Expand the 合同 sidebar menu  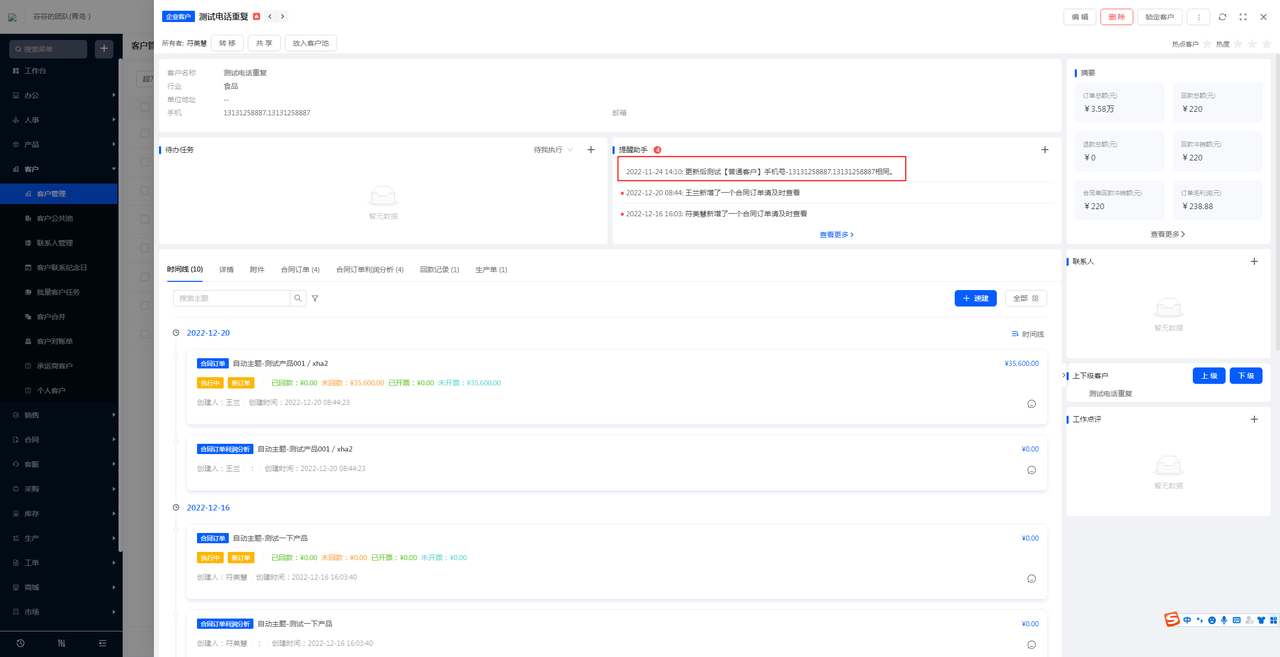[60, 439]
